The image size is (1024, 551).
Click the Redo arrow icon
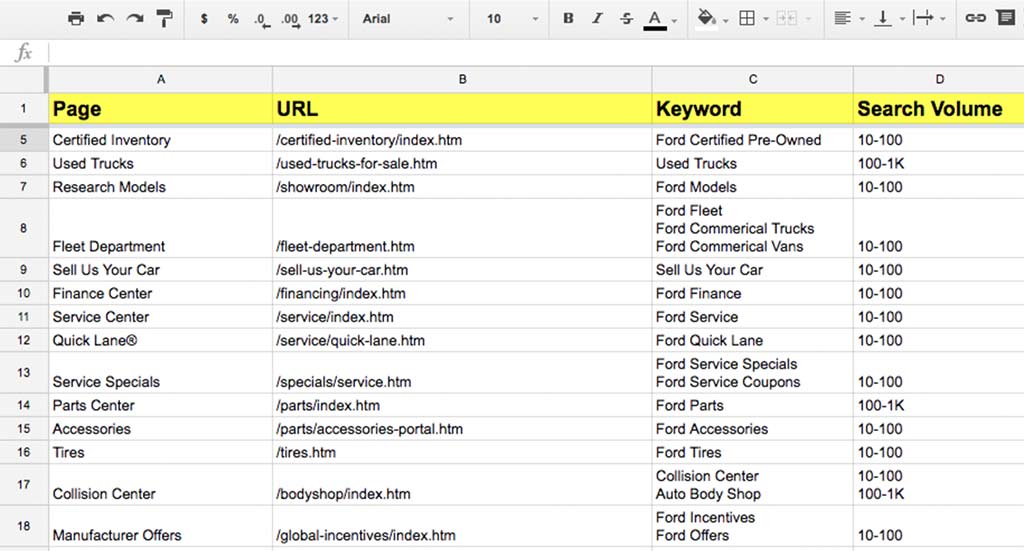[x=135, y=19]
